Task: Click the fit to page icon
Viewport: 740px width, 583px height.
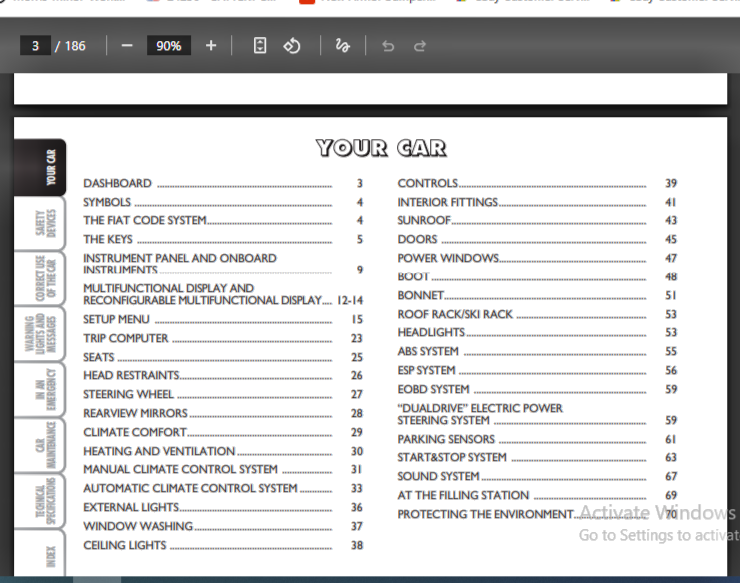Action: [260, 46]
